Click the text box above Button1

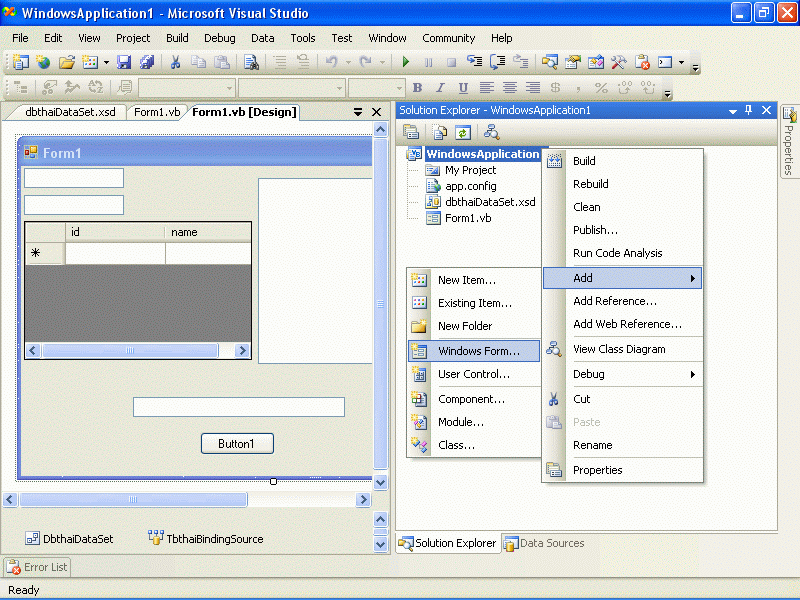coord(239,407)
